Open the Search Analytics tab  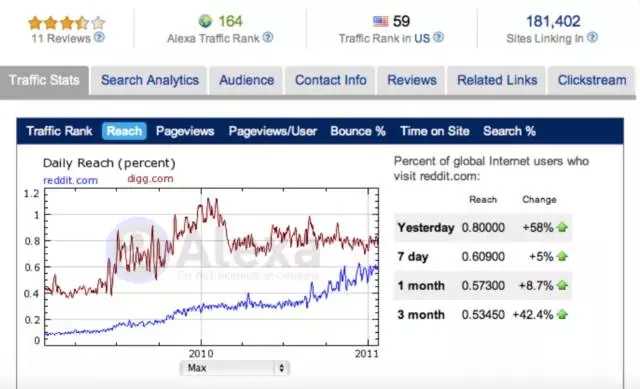tap(149, 80)
